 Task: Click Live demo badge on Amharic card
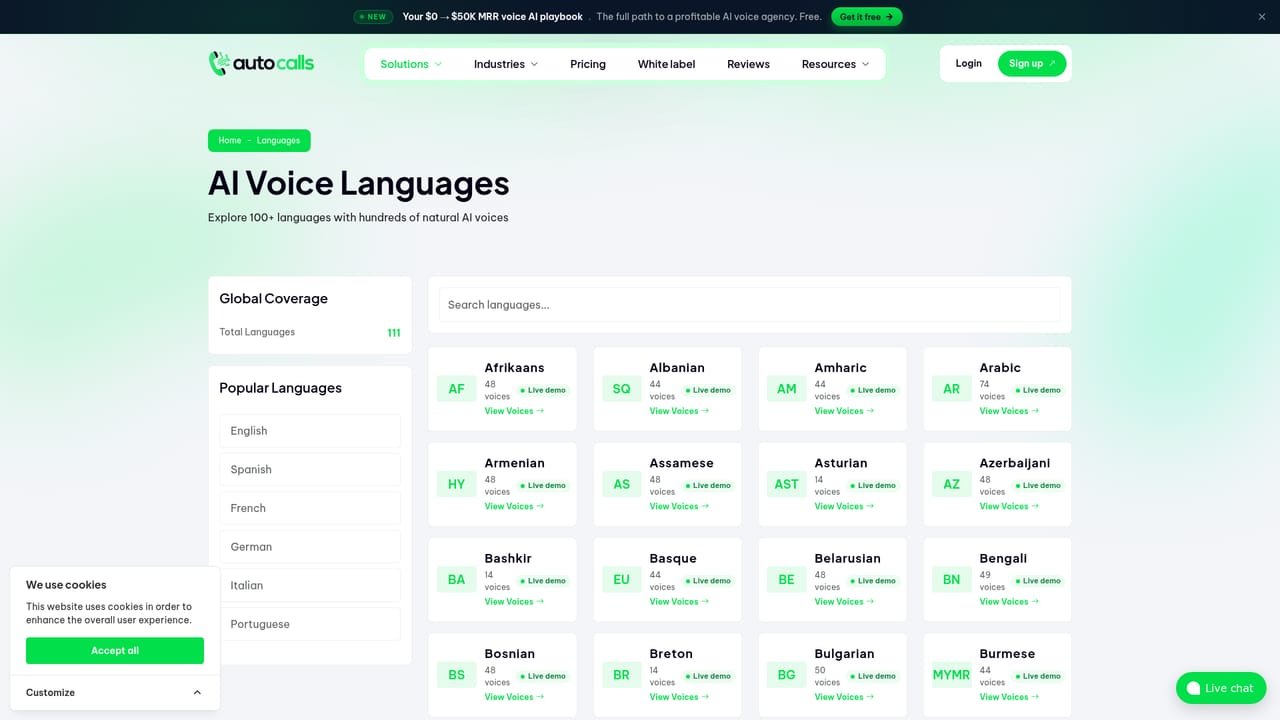click(x=873, y=390)
